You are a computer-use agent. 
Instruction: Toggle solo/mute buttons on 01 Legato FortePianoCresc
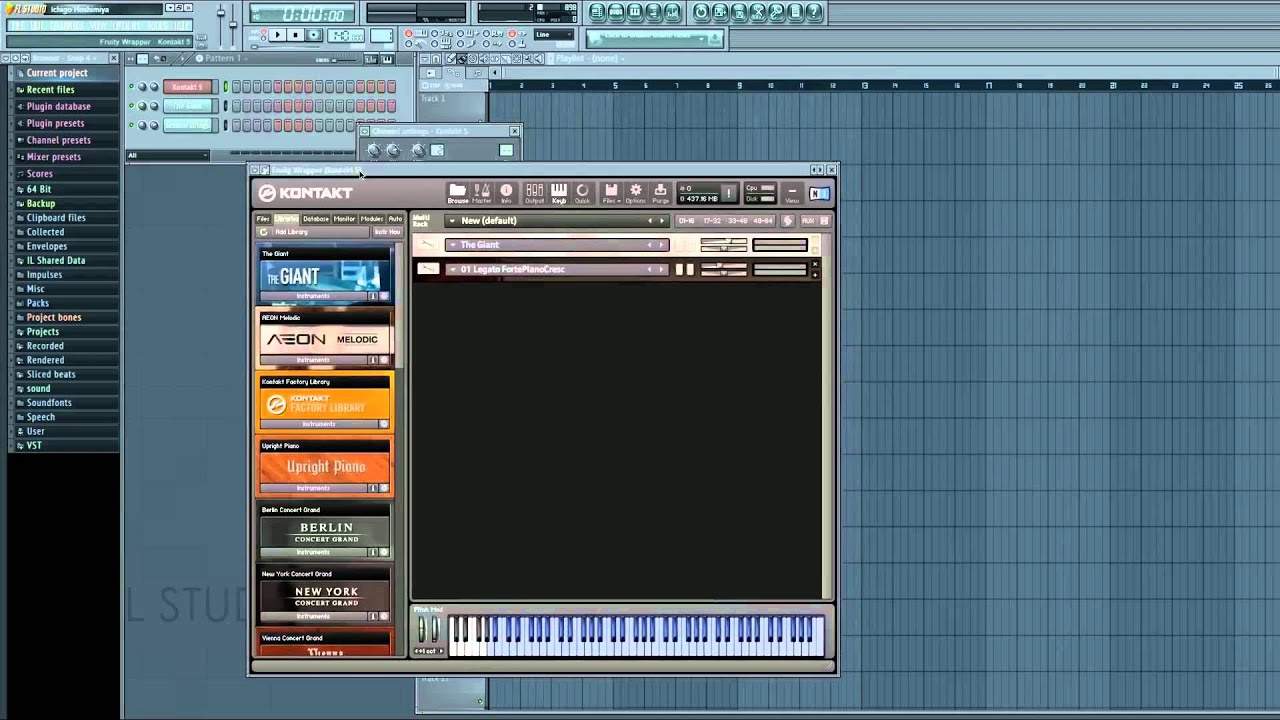pyautogui.click(x=684, y=269)
